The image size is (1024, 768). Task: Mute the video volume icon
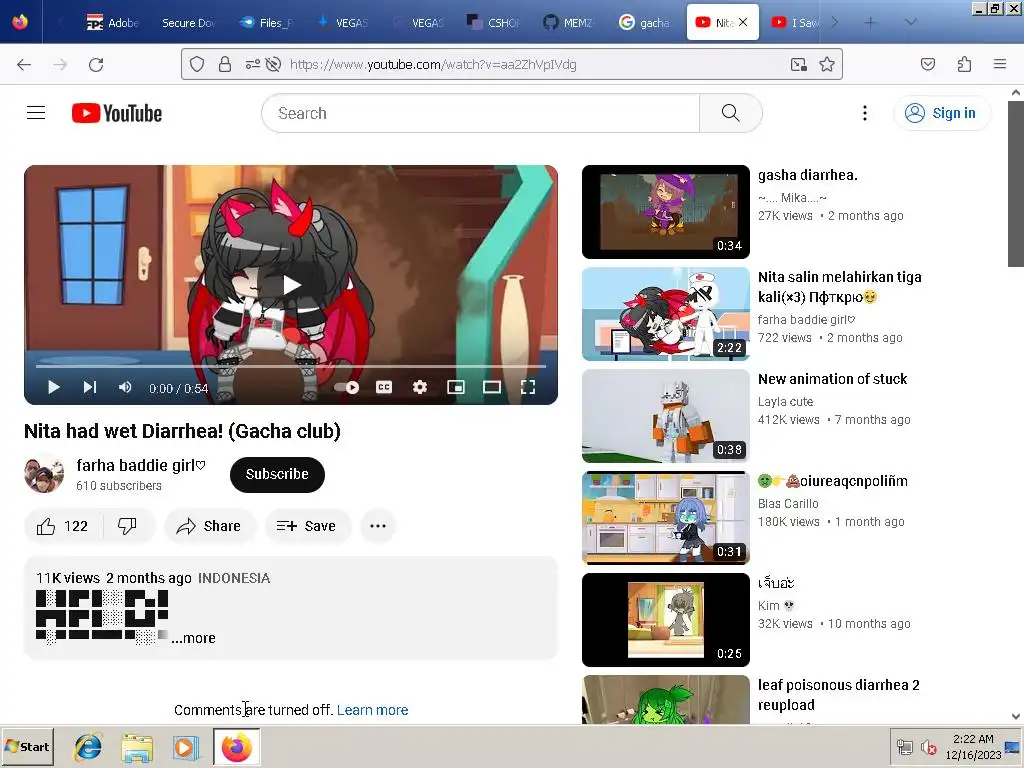click(x=125, y=388)
